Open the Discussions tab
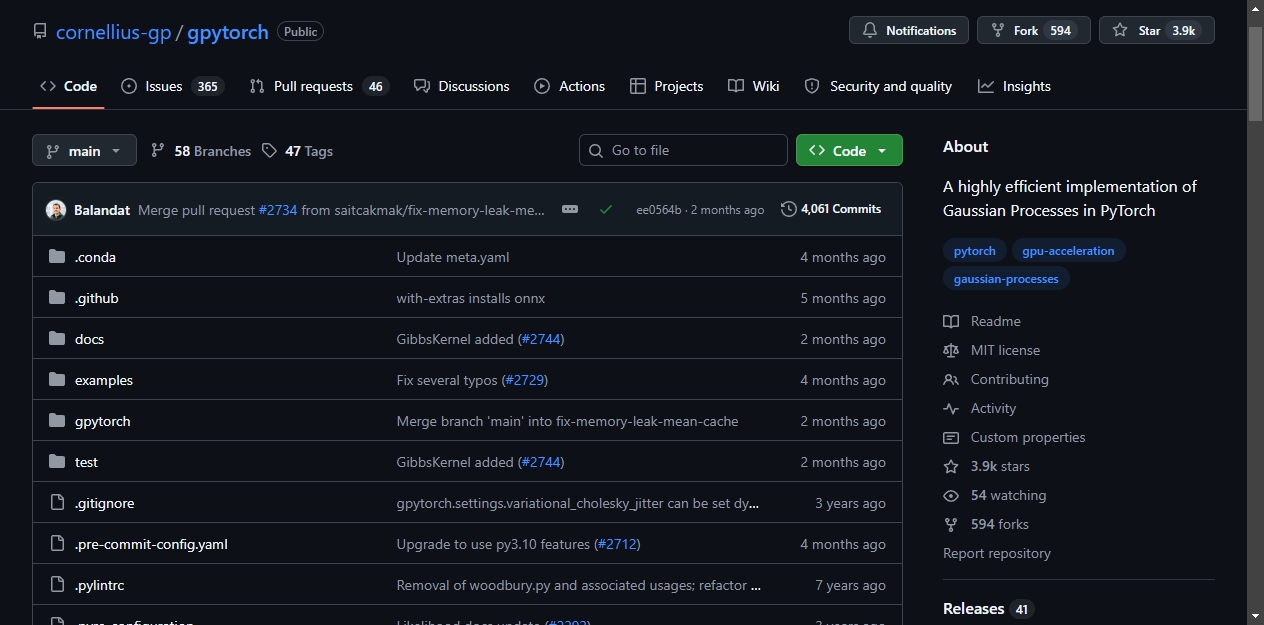 click(x=462, y=86)
